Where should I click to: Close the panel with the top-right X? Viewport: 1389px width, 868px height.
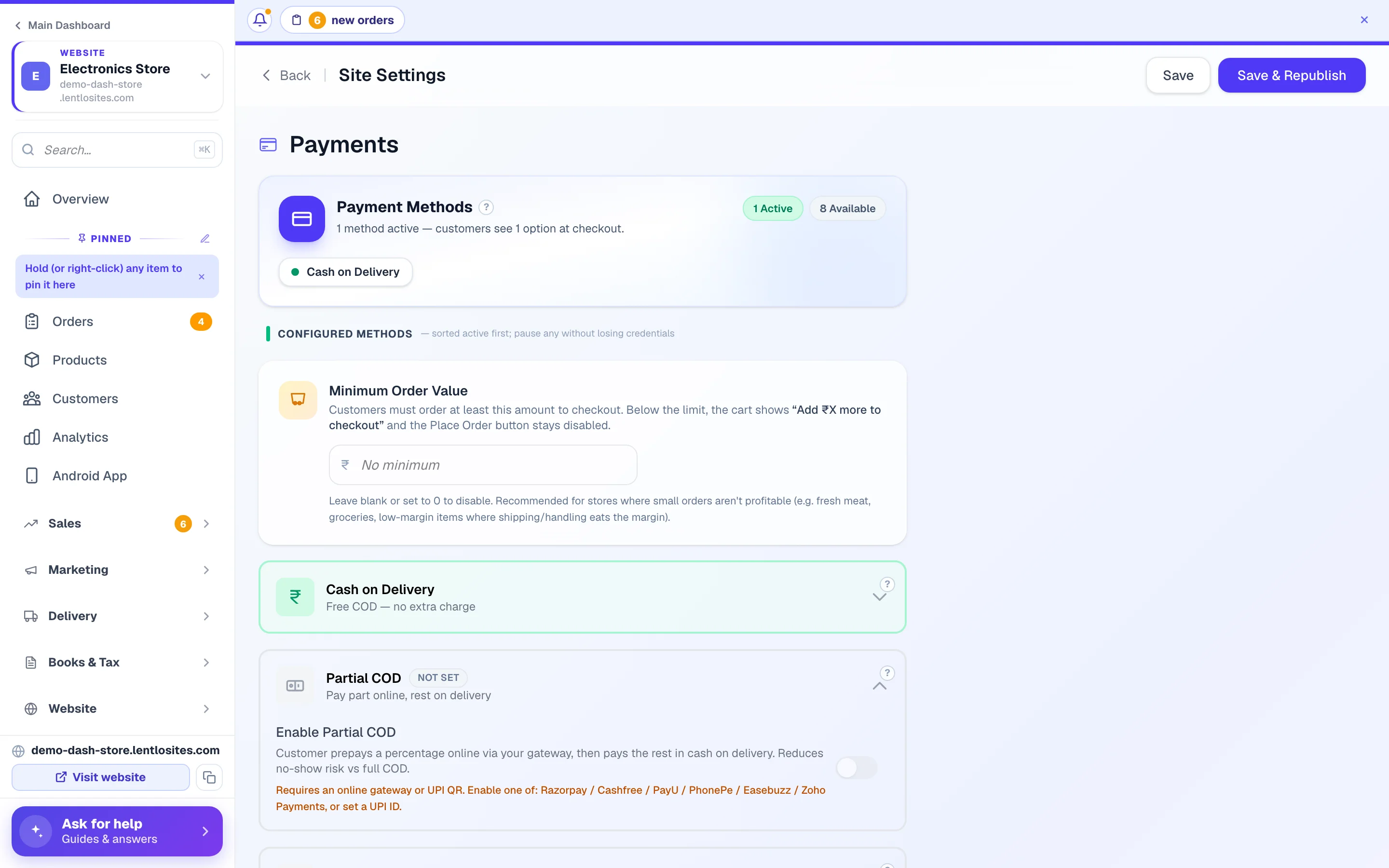(x=1364, y=20)
